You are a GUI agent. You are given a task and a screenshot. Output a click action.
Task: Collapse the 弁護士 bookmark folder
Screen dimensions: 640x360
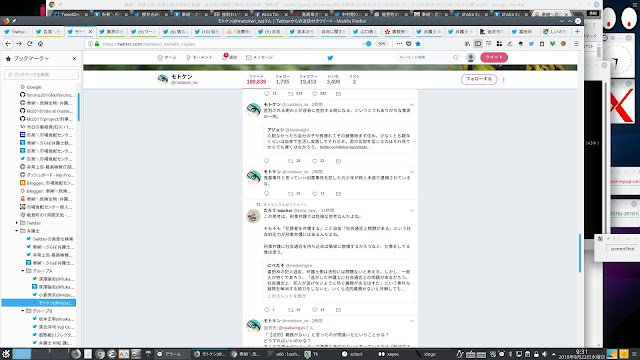pyautogui.click(x=17, y=231)
